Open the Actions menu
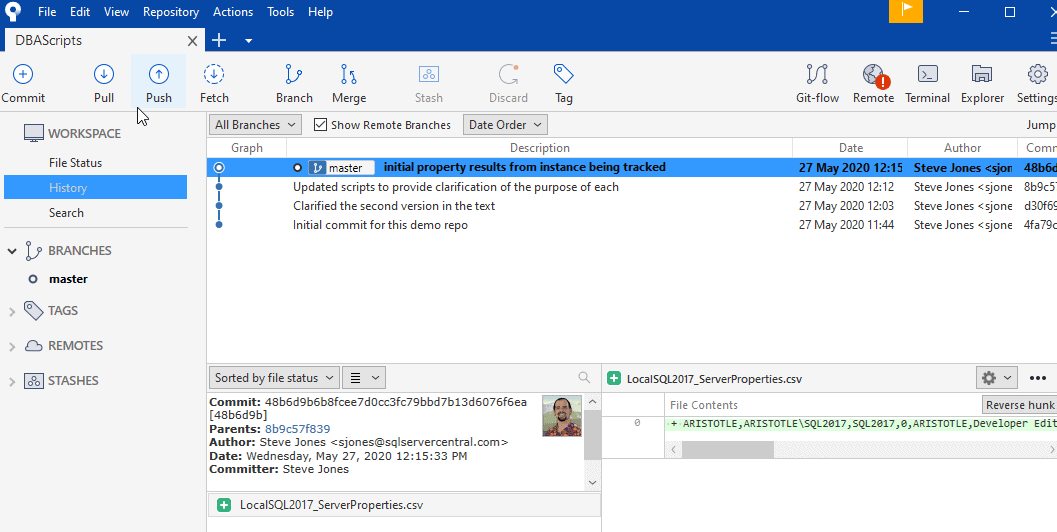The image size is (1057, 532). coord(233,12)
